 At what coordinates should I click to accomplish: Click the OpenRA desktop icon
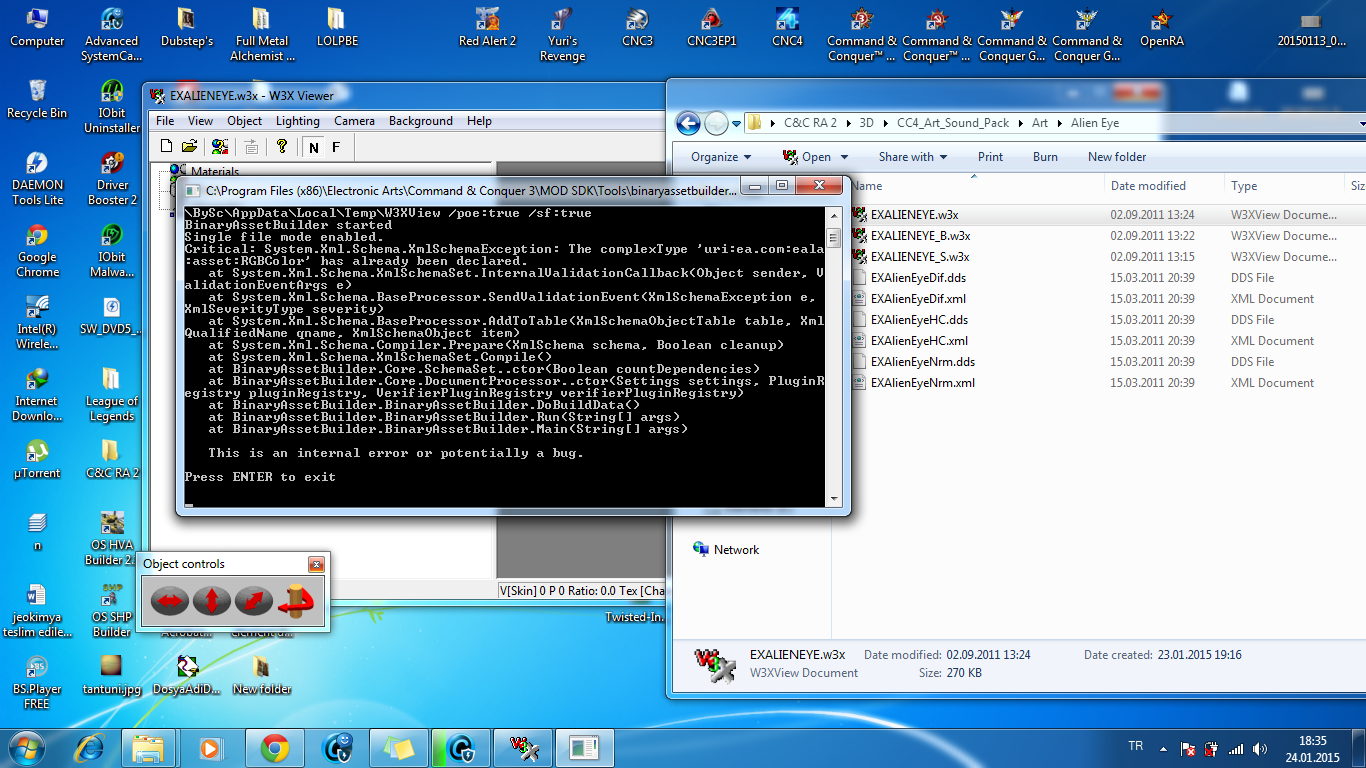1162,27
